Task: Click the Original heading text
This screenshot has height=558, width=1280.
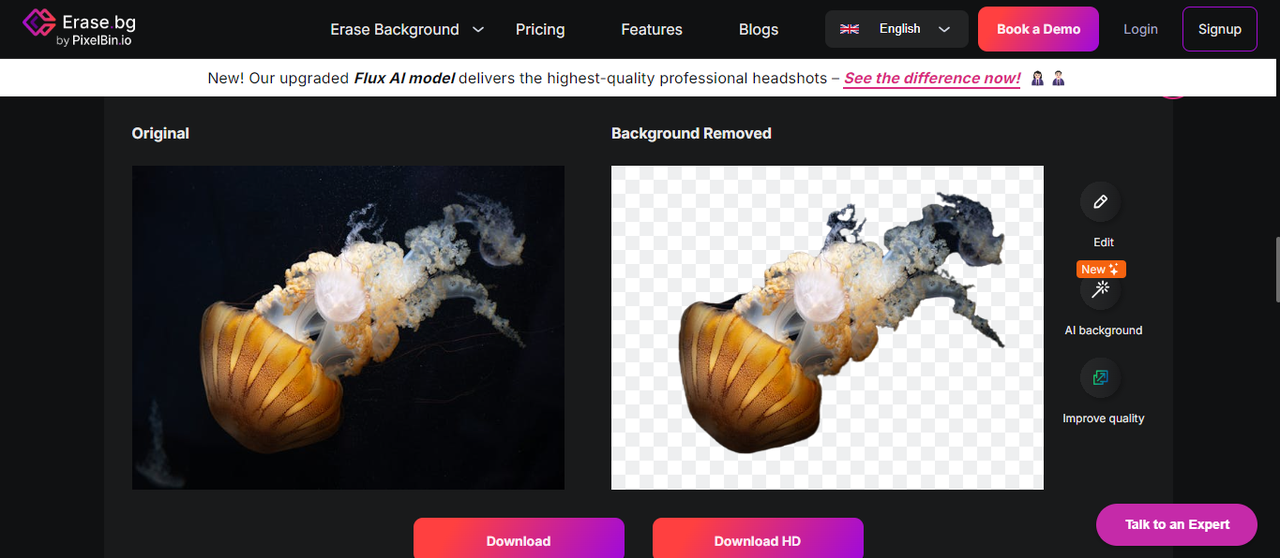Action: point(160,133)
